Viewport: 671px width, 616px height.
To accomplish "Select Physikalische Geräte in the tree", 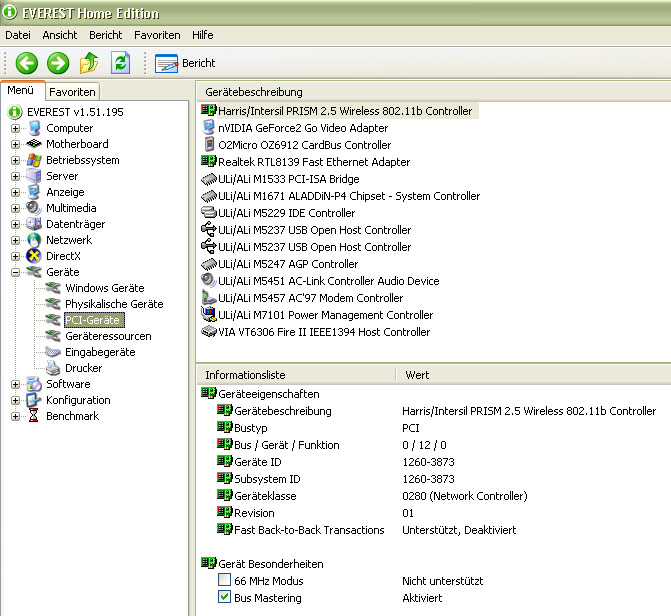I will pos(114,304).
